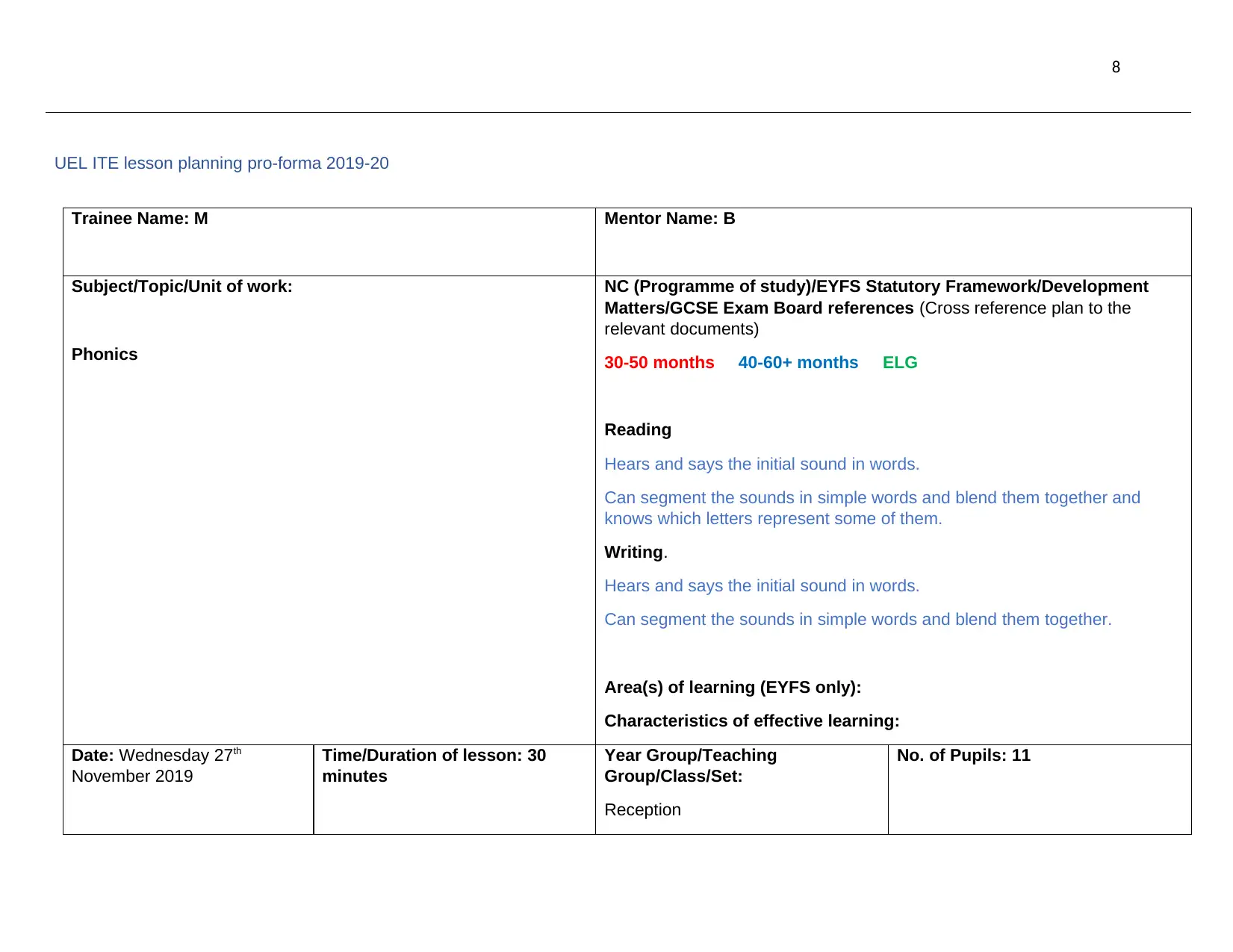The height and width of the screenshot is (952, 1233).
Task: Click the 'Date: Wednesday 27th November 2019' cell
Action: tap(188, 789)
